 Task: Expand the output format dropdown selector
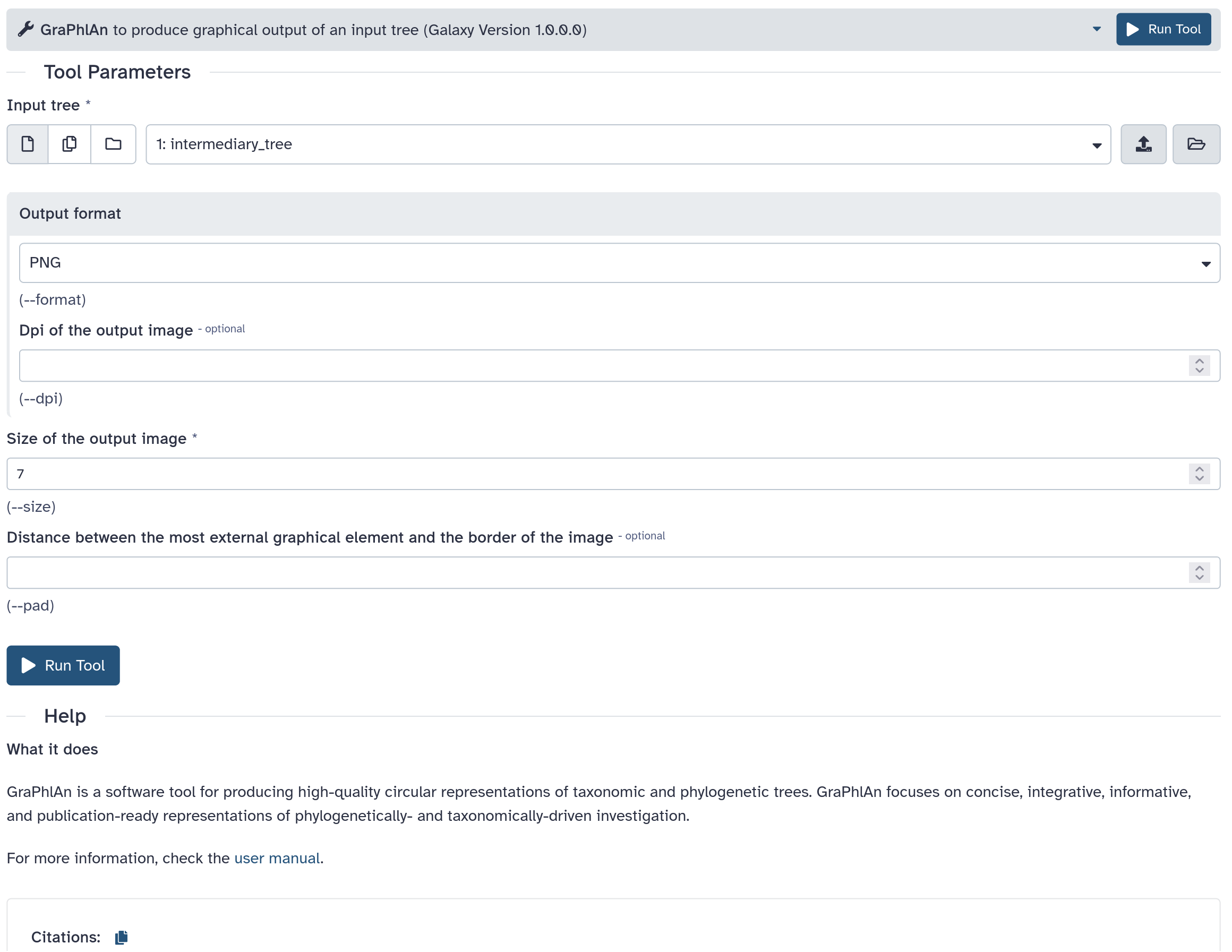[1206, 262]
